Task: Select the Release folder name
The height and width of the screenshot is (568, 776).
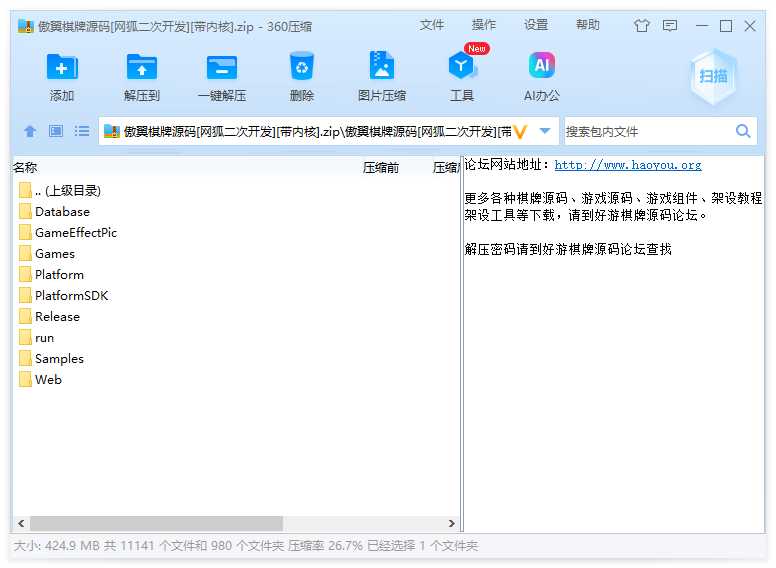Action: coord(57,317)
